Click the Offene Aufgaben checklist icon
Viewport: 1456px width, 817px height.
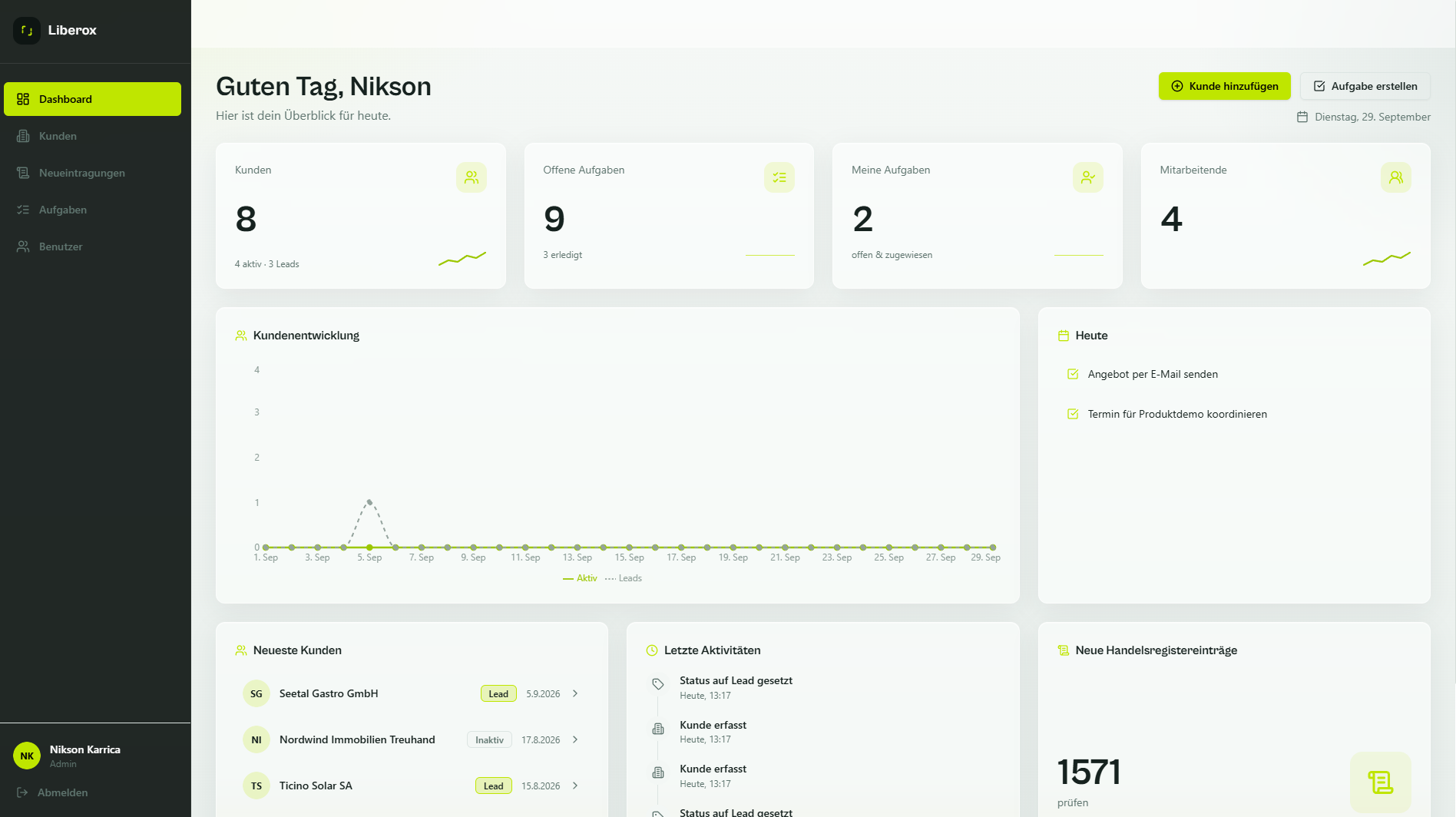(779, 177)
